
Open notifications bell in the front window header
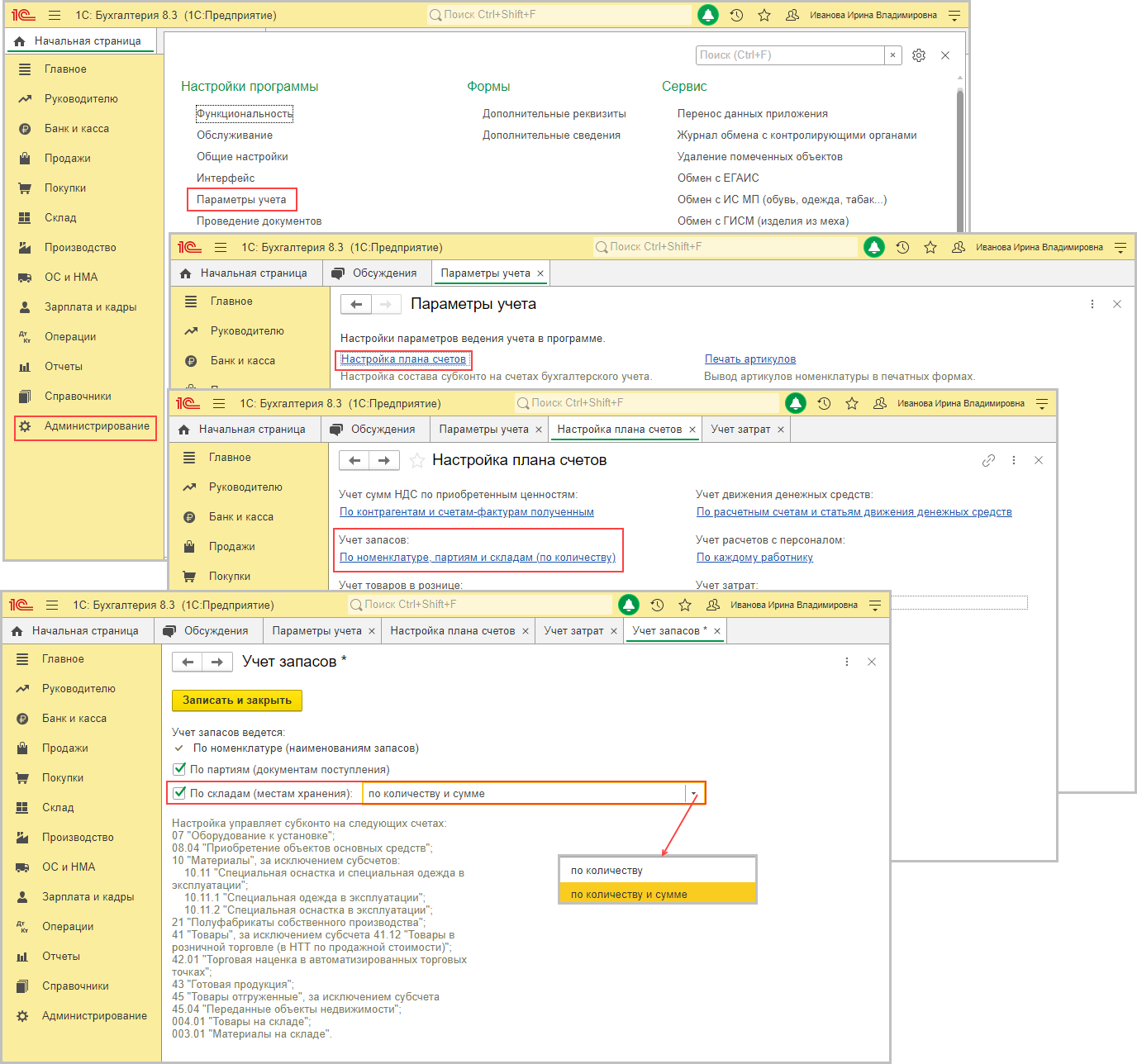[x=629, y=605]
